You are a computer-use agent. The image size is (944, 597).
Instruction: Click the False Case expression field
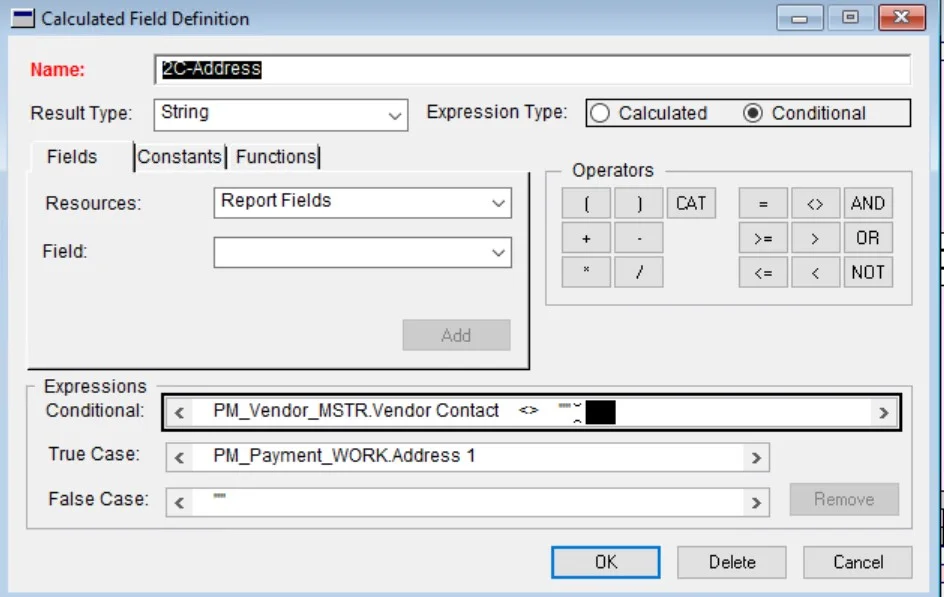[468, 502]
